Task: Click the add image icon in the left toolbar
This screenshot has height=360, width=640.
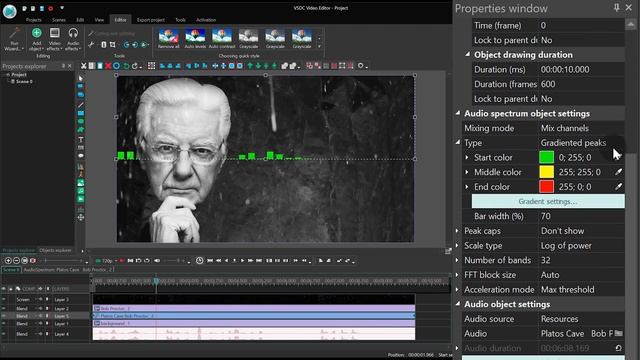Action: [x=81, y=183]
